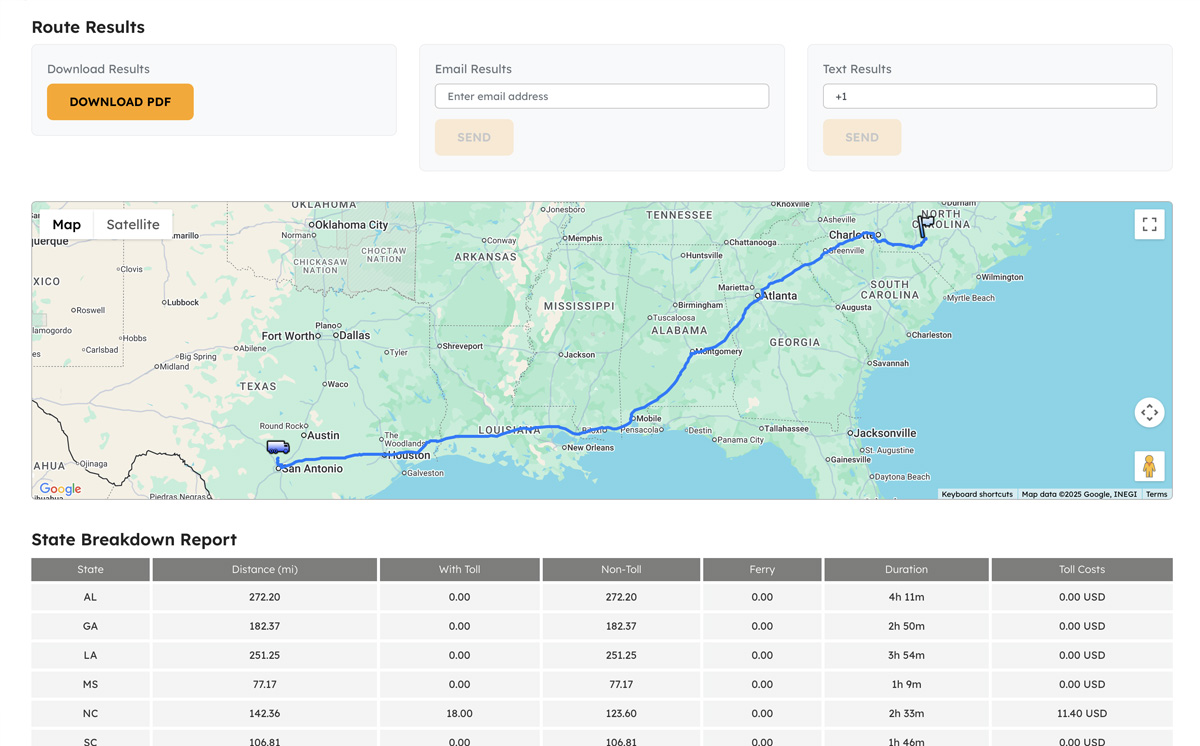Click the Toll Costs column header
1200x746 pixels.
click(x=1081, y=570)
